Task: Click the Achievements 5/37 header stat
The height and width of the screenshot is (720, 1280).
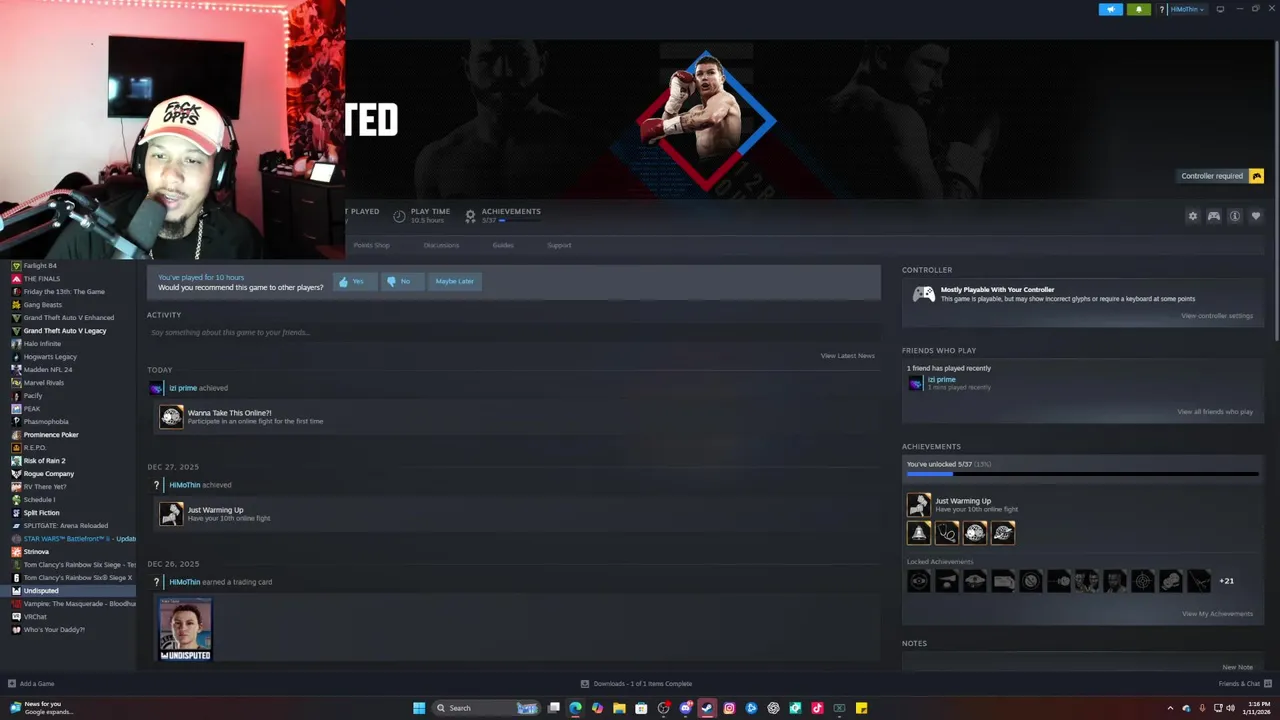Action: [503, 215]
